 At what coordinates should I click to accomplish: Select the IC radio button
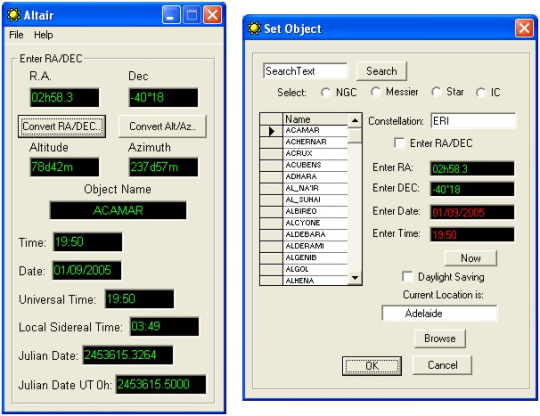(481, 92)
